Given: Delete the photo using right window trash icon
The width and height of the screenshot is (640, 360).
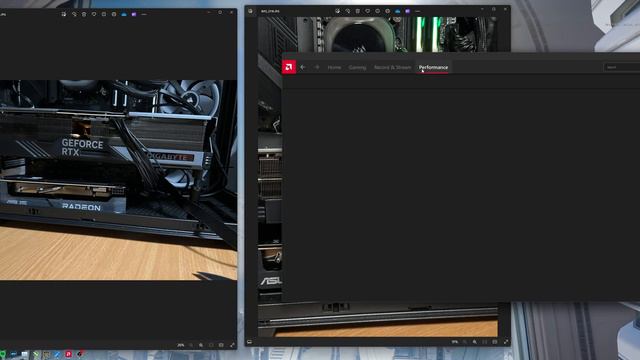Looking at the screenshot, I should (358, 11).
